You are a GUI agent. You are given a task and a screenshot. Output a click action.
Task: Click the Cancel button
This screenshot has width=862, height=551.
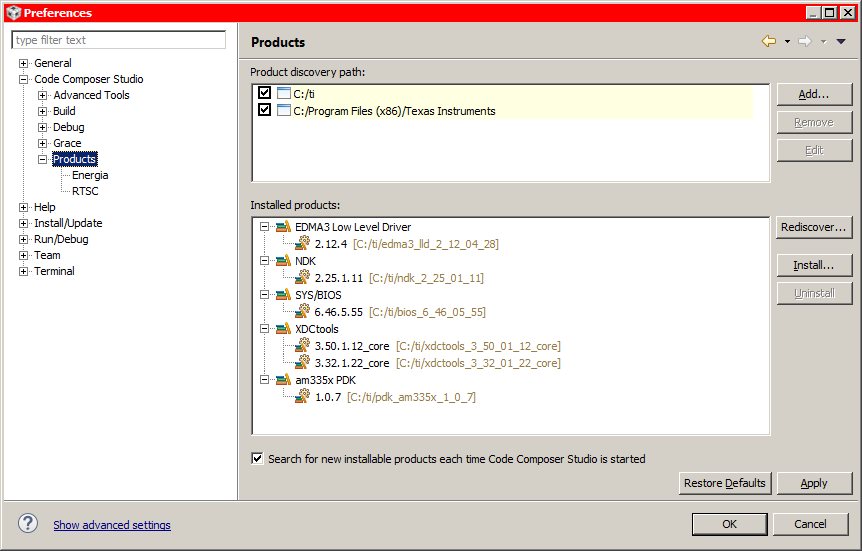pos(810,524)
